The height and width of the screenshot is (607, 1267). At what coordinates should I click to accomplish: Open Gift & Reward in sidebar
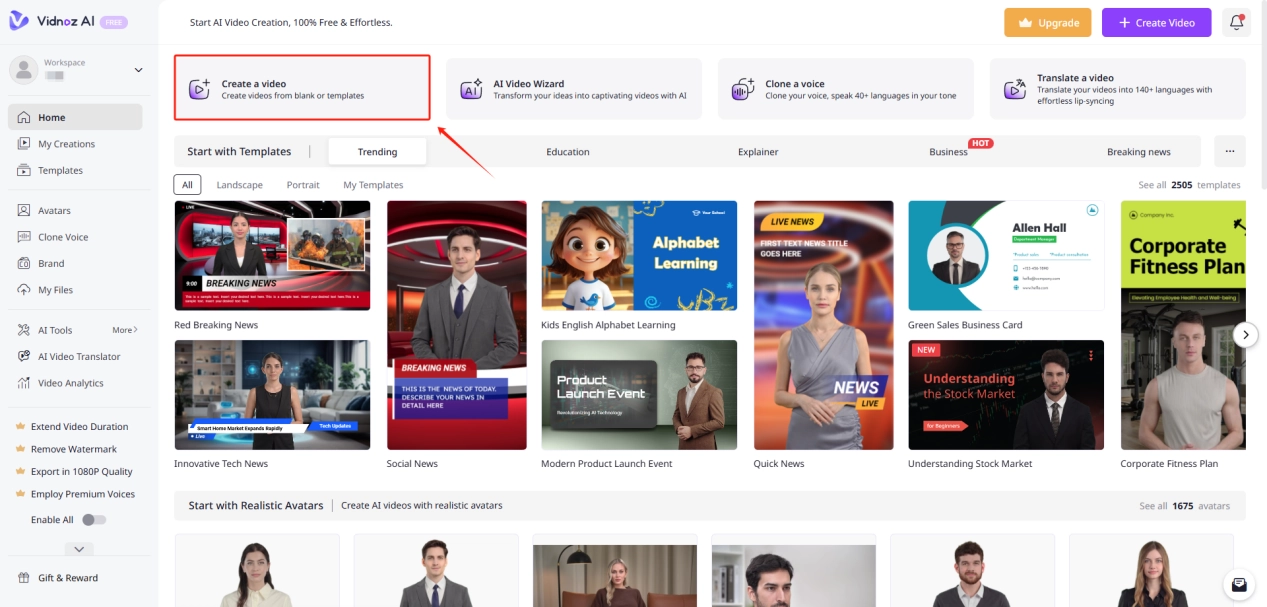[67, 578]
